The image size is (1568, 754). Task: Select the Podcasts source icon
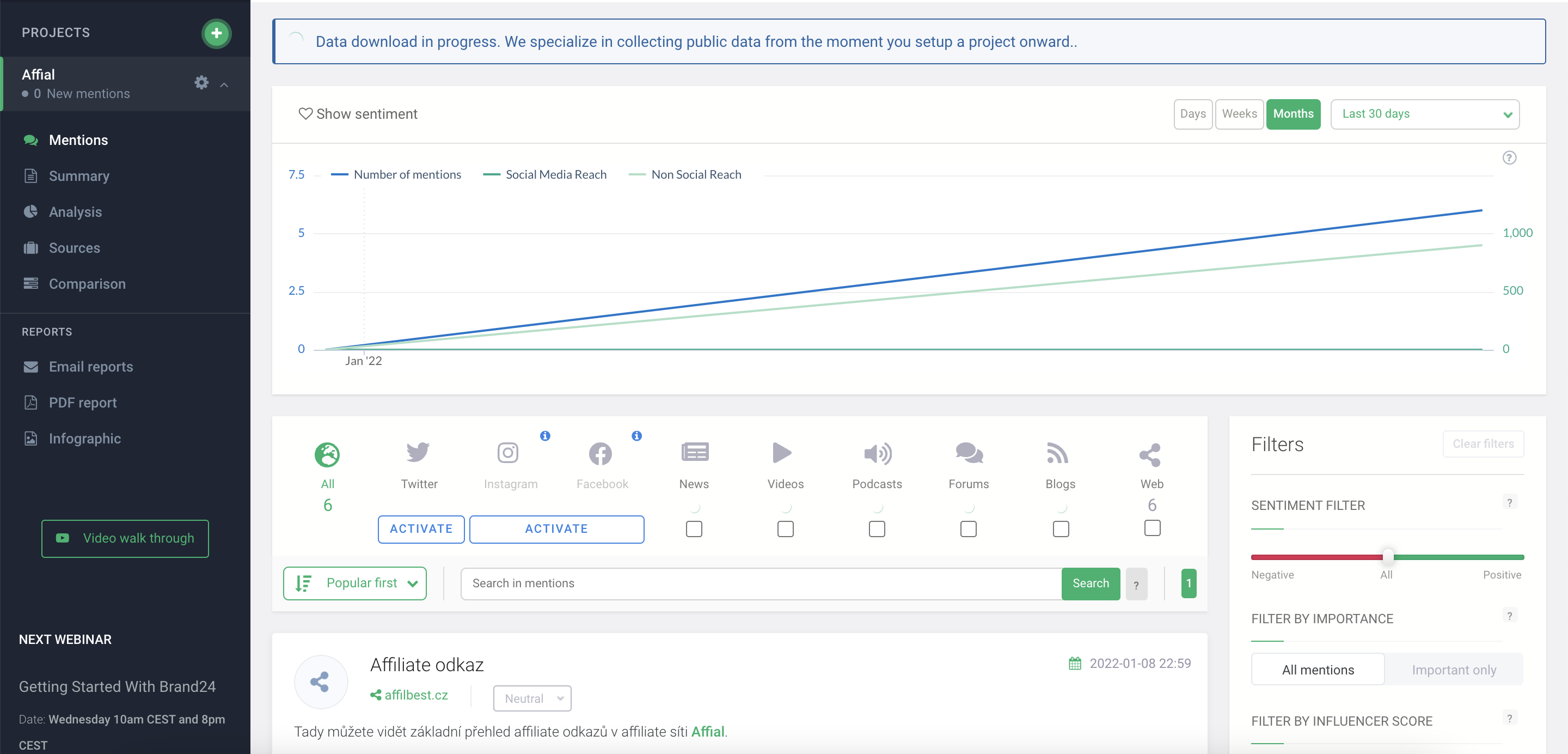click(x=877, y=454)
